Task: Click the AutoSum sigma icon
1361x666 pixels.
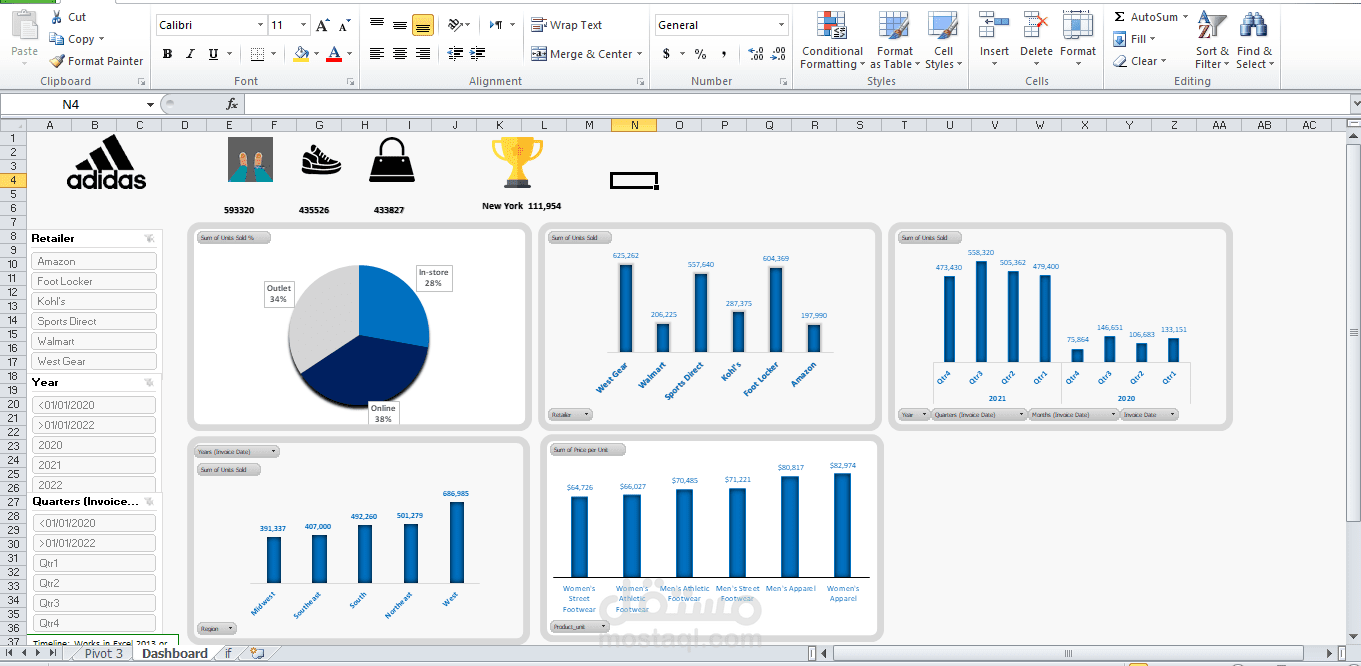Action: (1119, 17)
